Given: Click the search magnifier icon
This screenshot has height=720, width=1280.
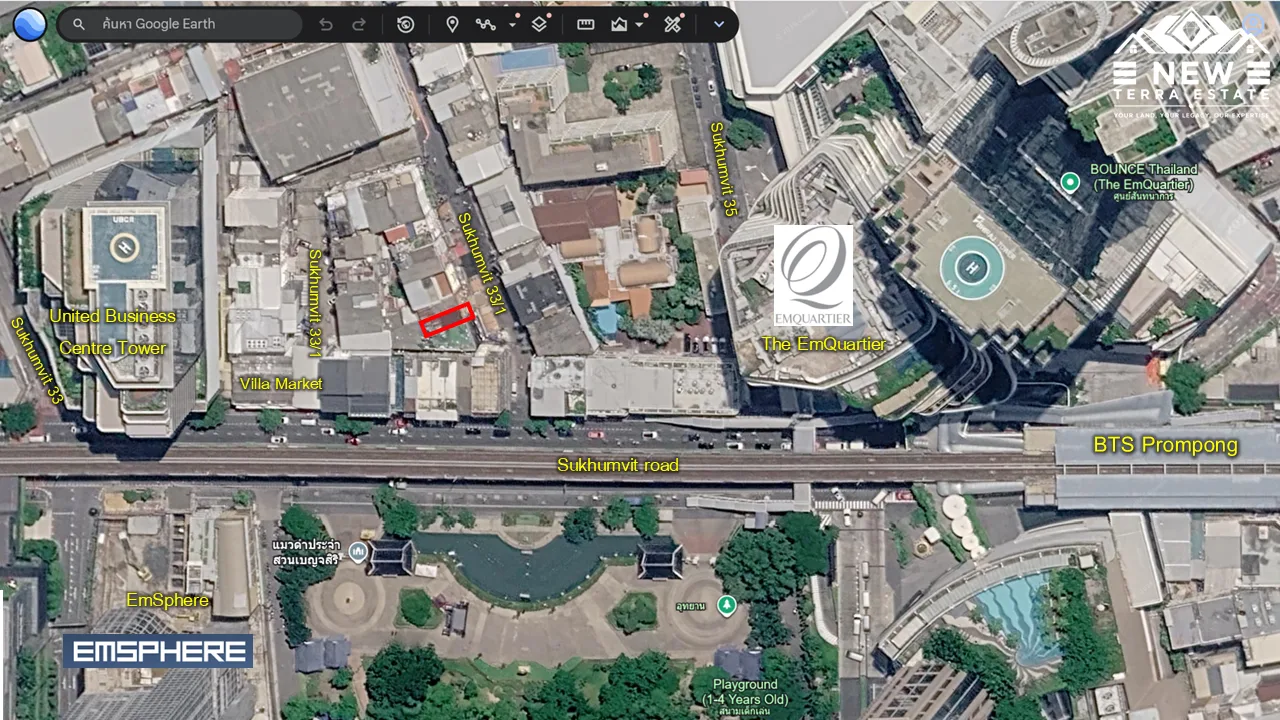Looking at the screenshot, I should click(79, 24).
